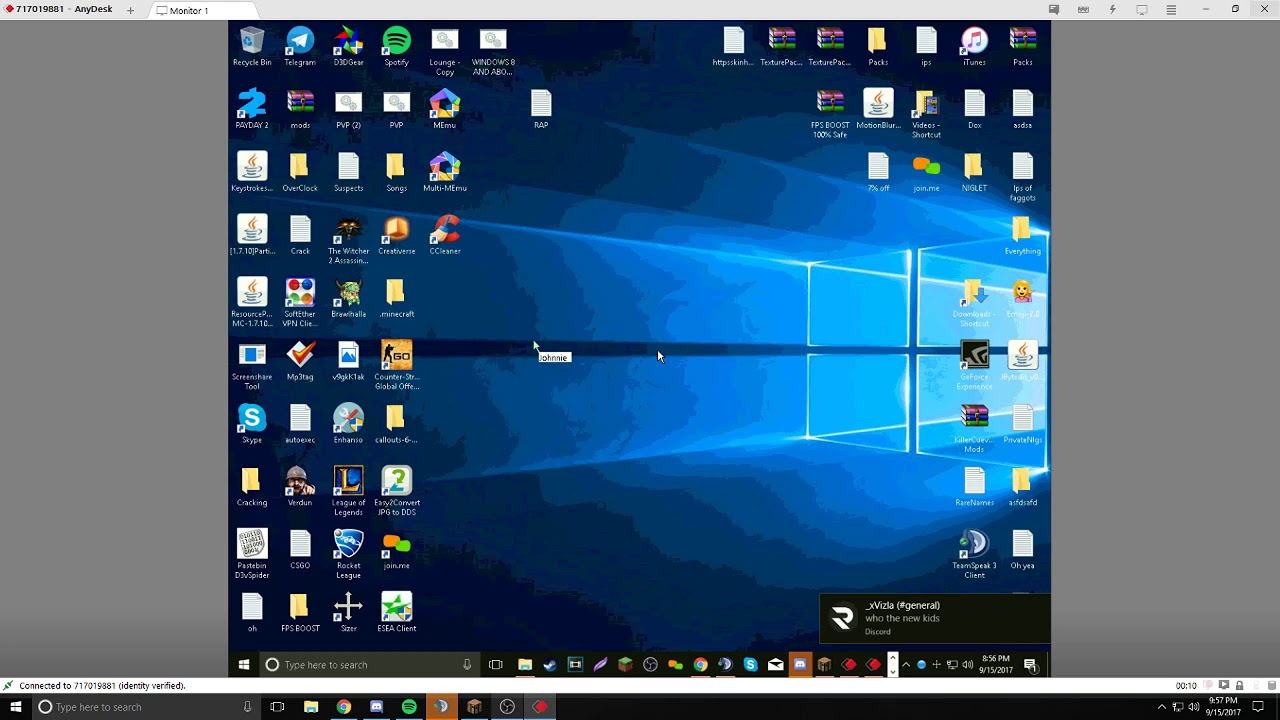Open Discord from the taskbar

(x=800, y=664)
